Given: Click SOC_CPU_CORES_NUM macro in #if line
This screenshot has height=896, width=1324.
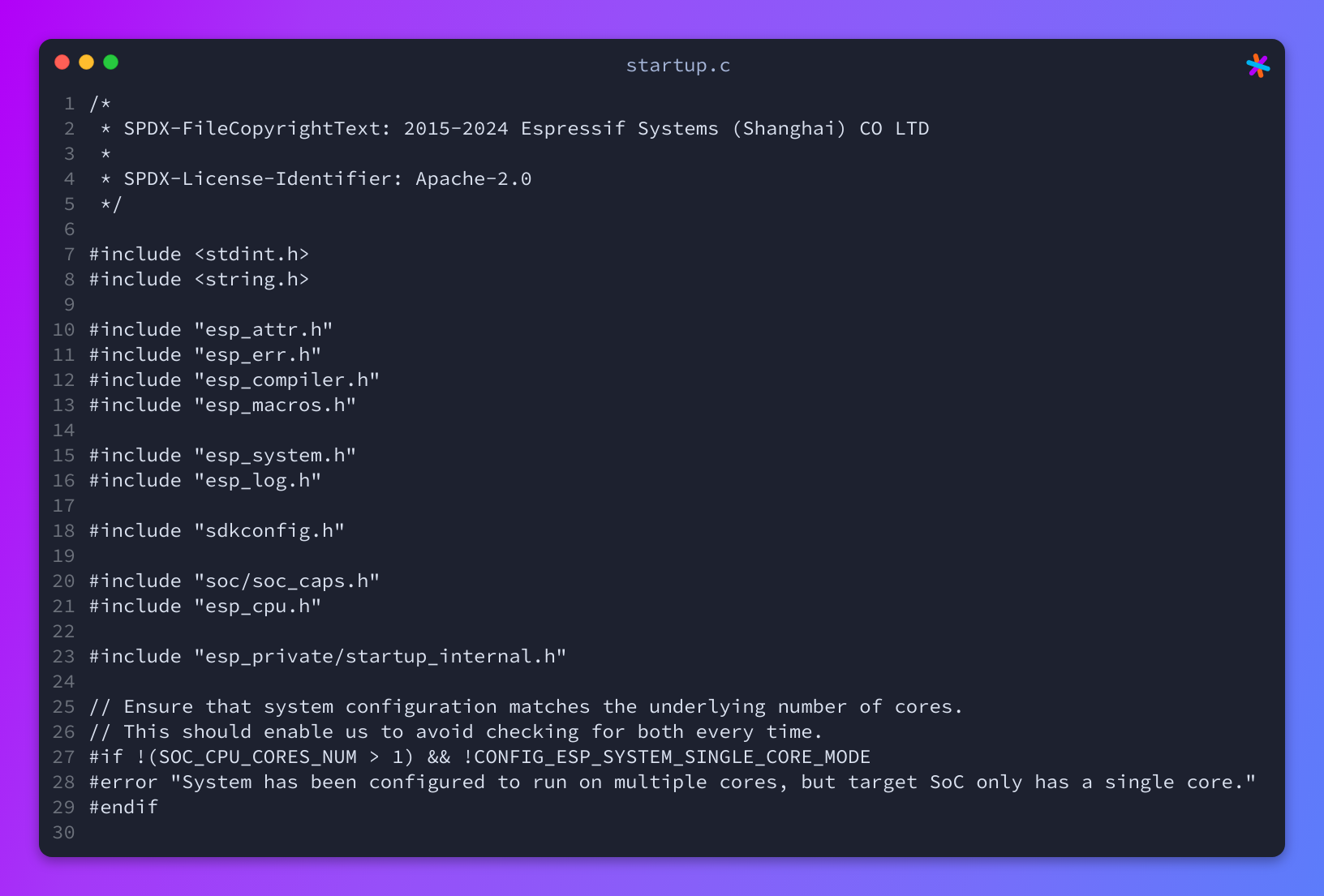Looking at the screenshot, I should pos(258,757).
